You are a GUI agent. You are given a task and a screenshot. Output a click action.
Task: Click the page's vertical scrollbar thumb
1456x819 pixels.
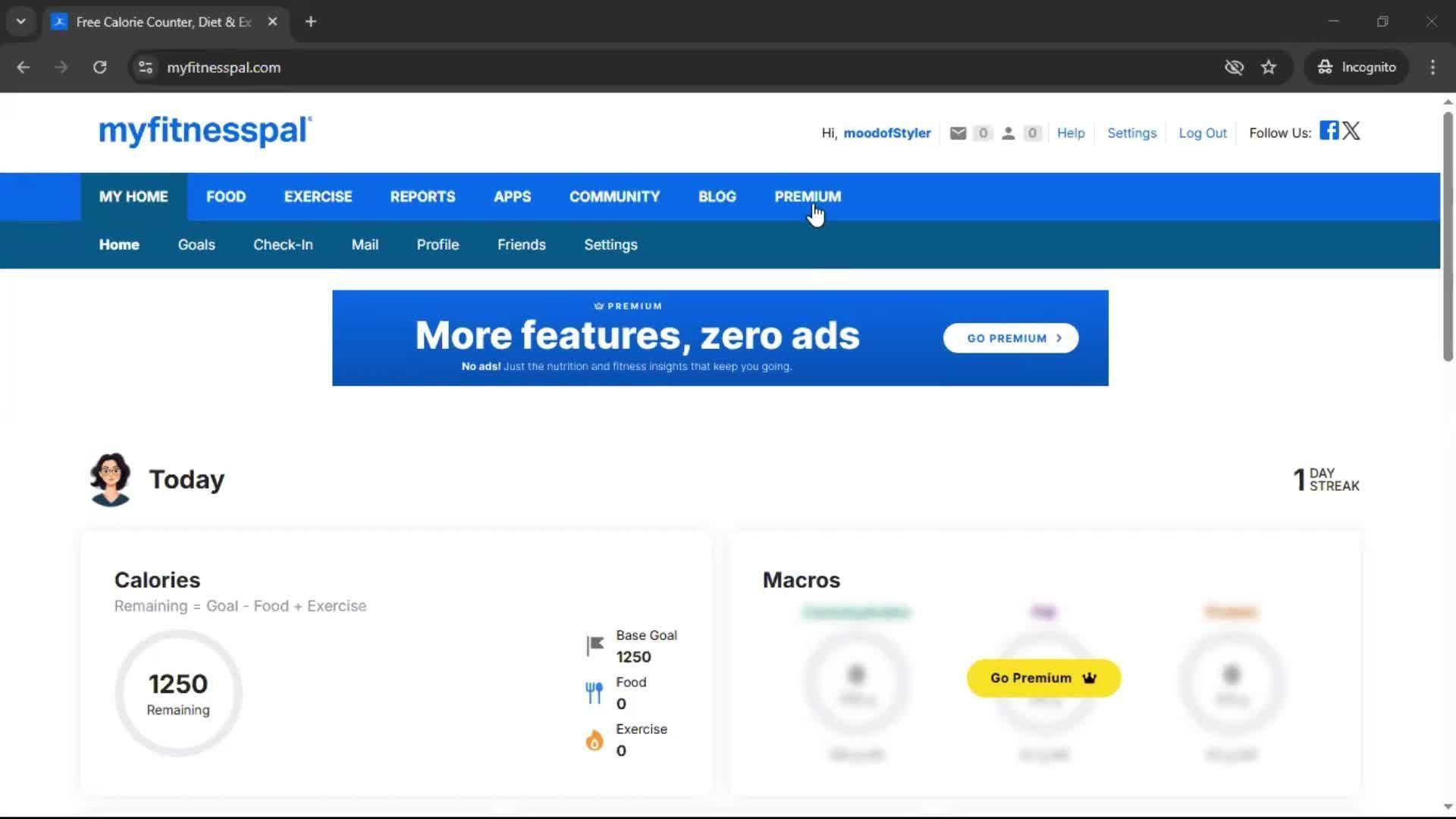pyautogui.click(x=1448, y=235)
